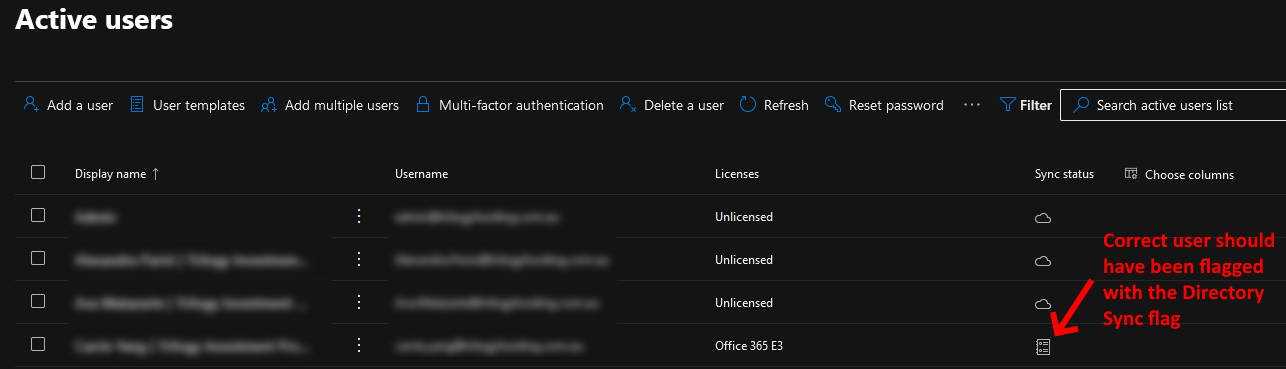Select the Office 365 E3 user checkbox
The width and height of the screenshot is (1286, 369).
point(38,344)
